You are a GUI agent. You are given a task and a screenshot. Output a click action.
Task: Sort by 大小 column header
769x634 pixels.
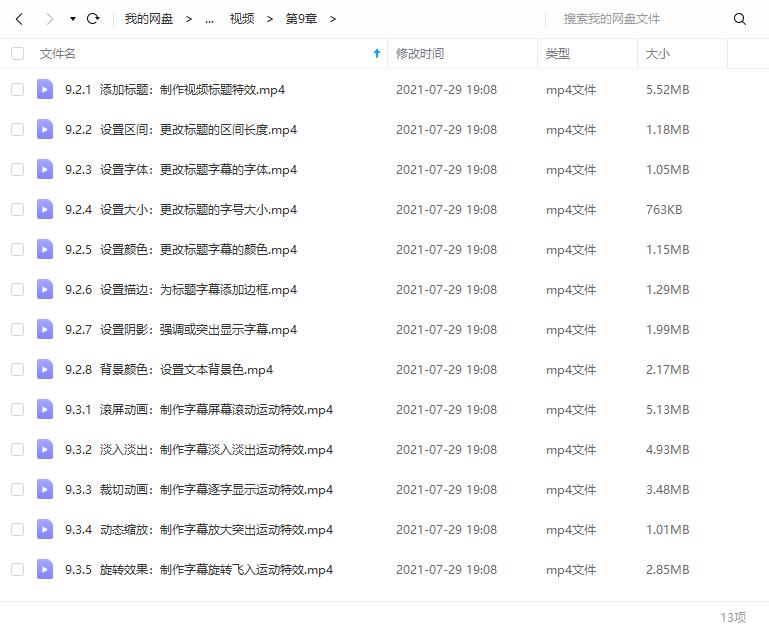[658, 53]
